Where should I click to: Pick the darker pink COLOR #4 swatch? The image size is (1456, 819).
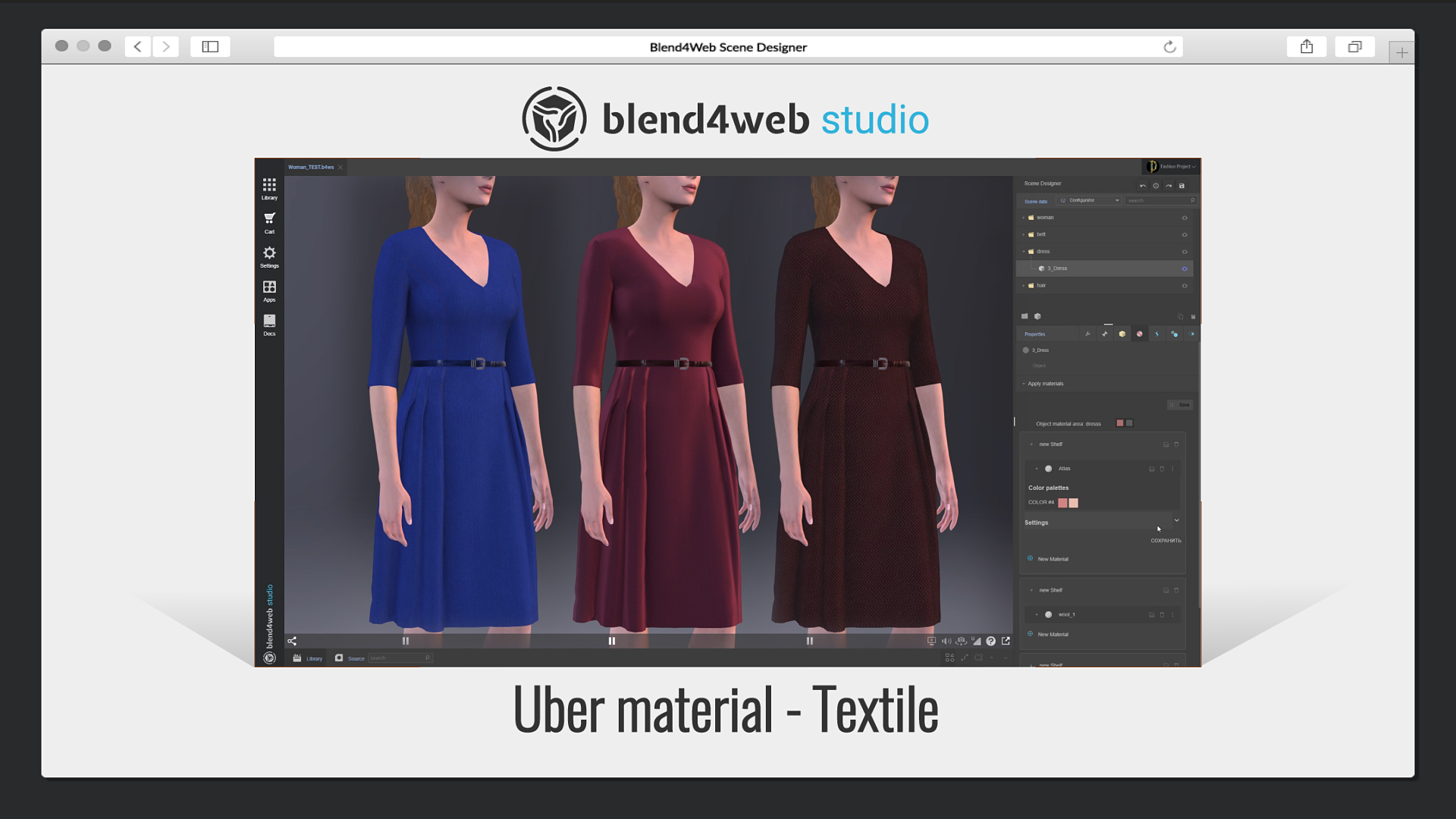tap(1062, 503)
